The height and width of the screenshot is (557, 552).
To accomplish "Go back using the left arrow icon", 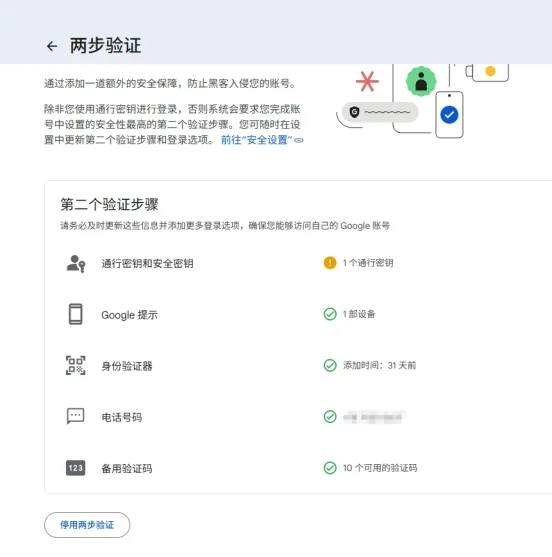I will (x=52, y=46).
